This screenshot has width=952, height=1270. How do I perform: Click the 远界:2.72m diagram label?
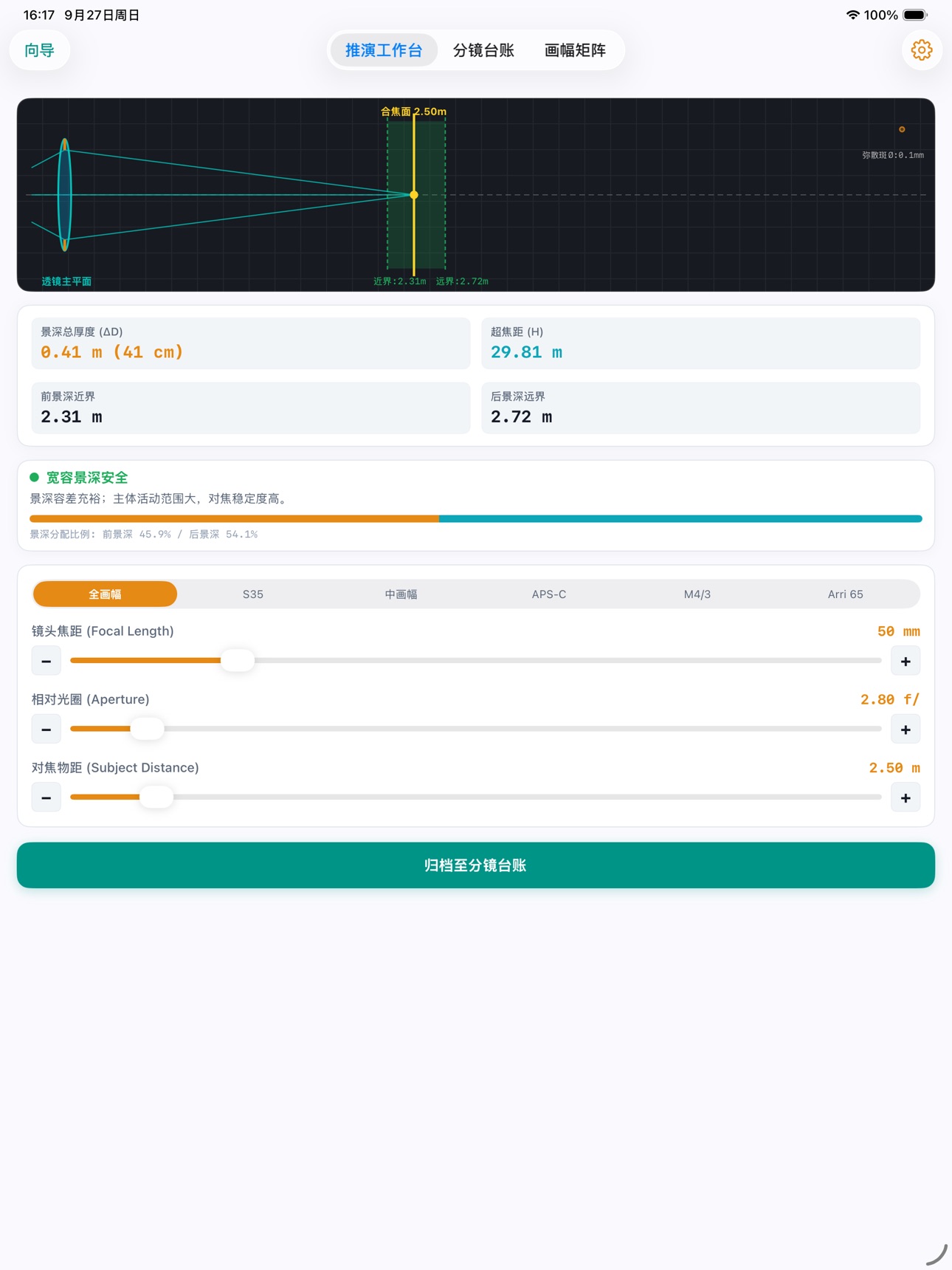(x=462, y=281)
